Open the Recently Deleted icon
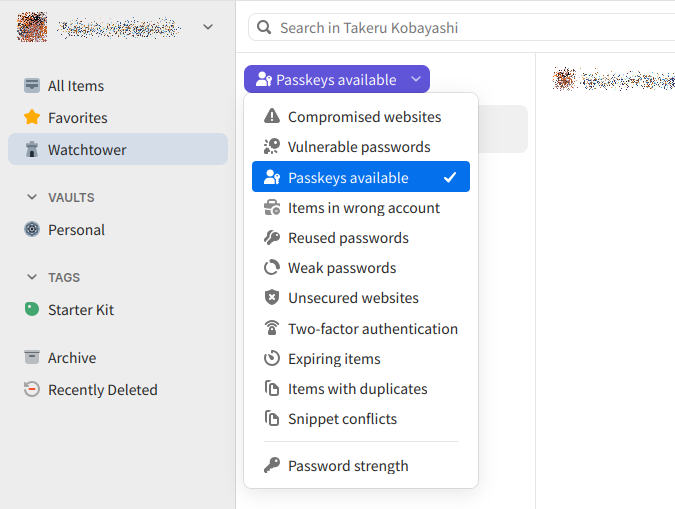The width and height of the screenshot is (675, 509). click(x=32, y=389)
